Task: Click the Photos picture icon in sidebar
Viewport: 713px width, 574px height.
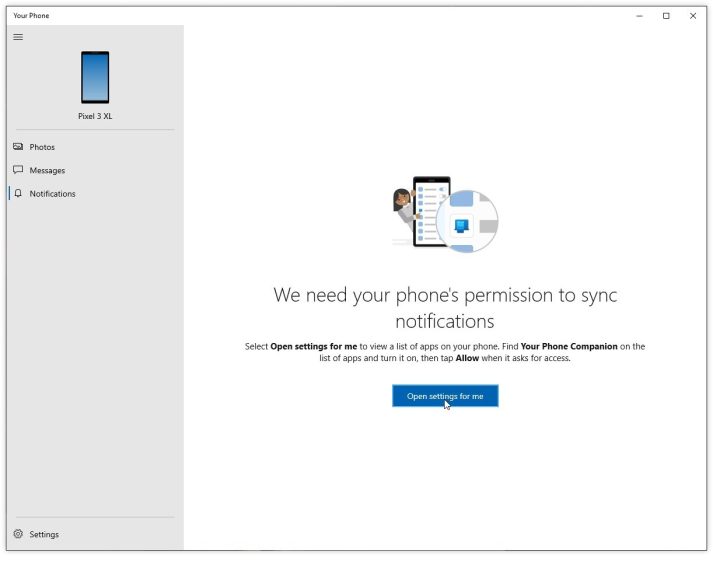Action: (18, 146)
